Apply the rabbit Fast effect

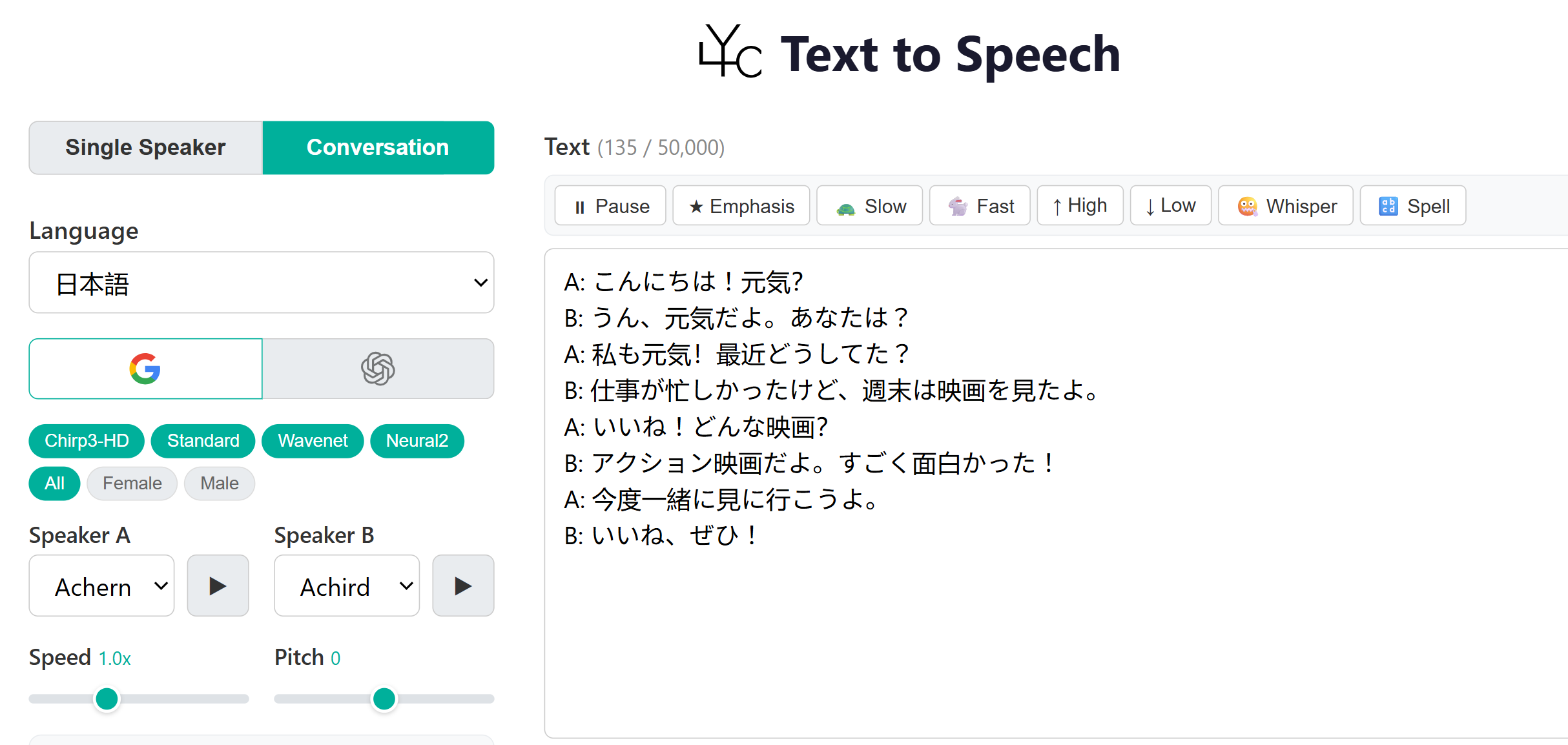980,206
